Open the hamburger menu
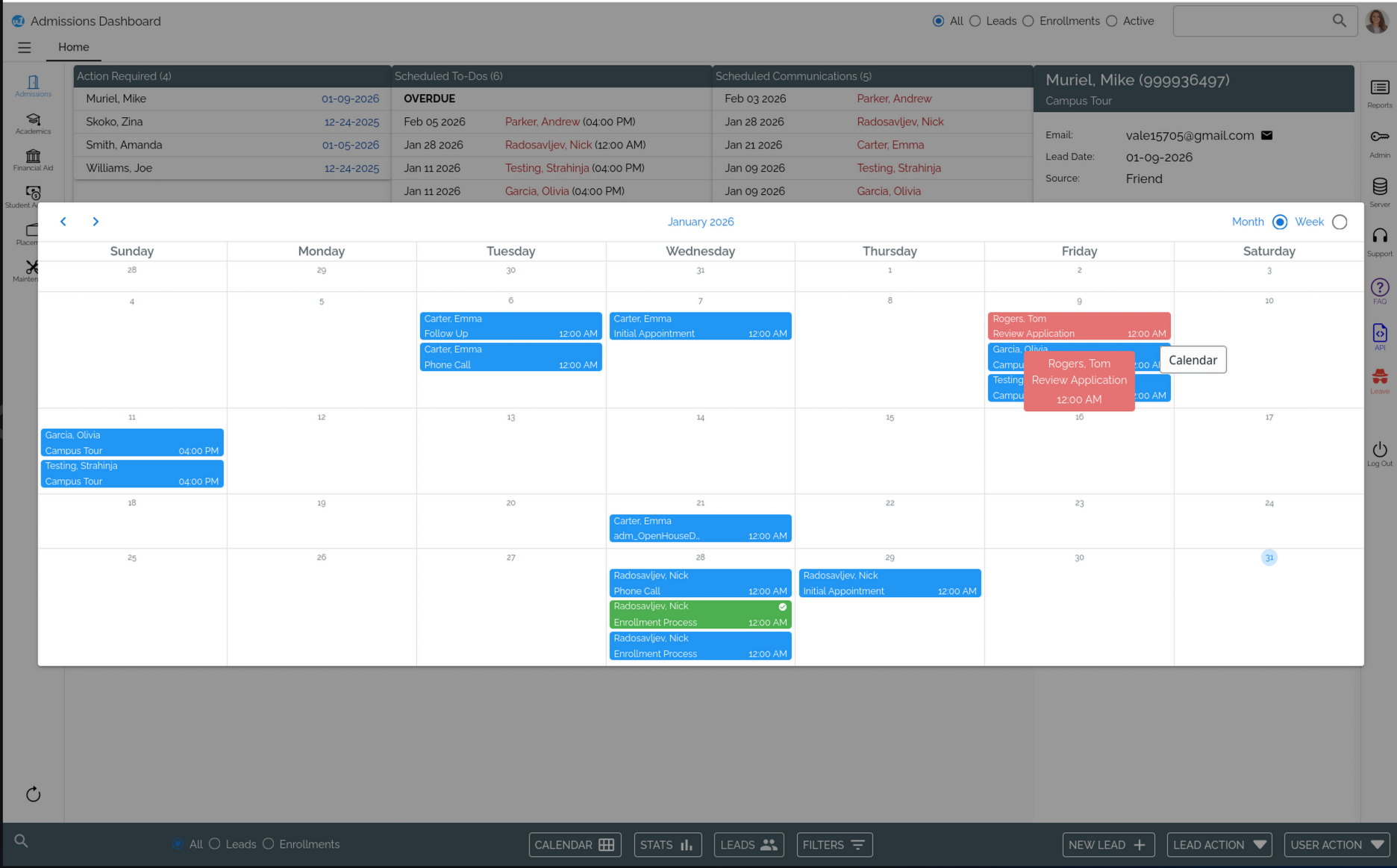 point(25,48)
